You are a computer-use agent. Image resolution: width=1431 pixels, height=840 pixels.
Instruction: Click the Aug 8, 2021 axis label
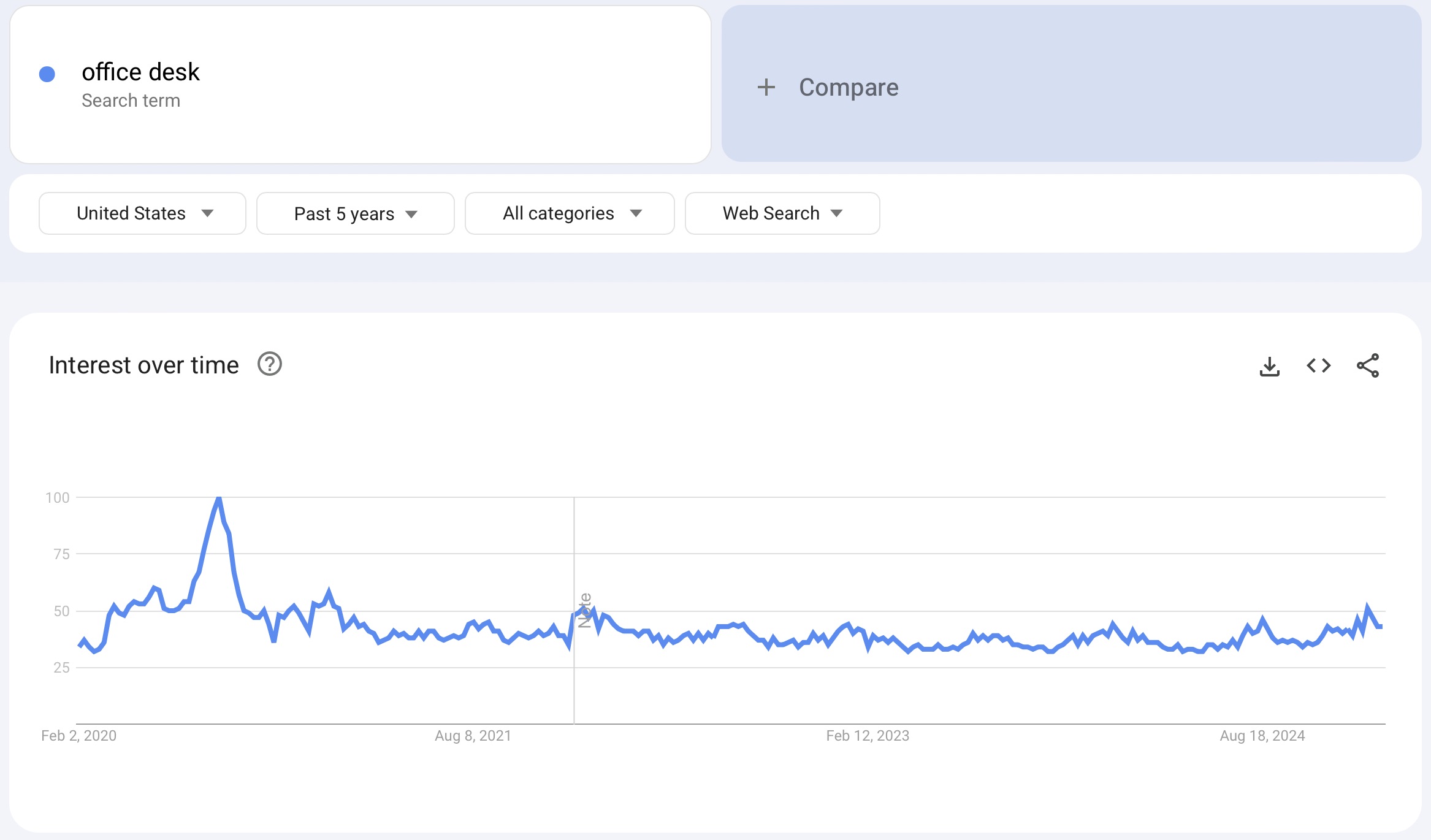(473, 736)
